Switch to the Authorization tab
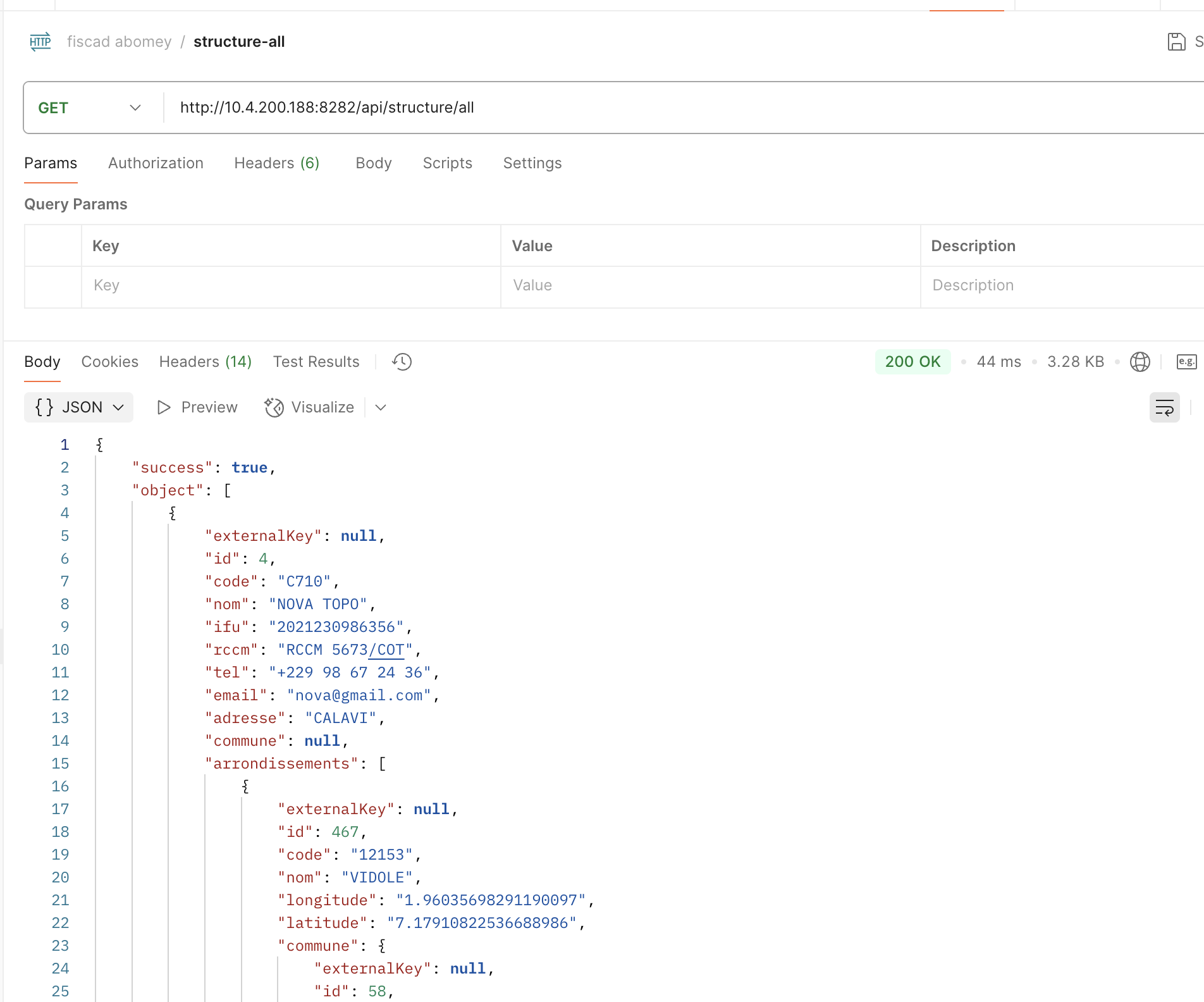The image size is (1204, 1002). (x=156, y=163)
